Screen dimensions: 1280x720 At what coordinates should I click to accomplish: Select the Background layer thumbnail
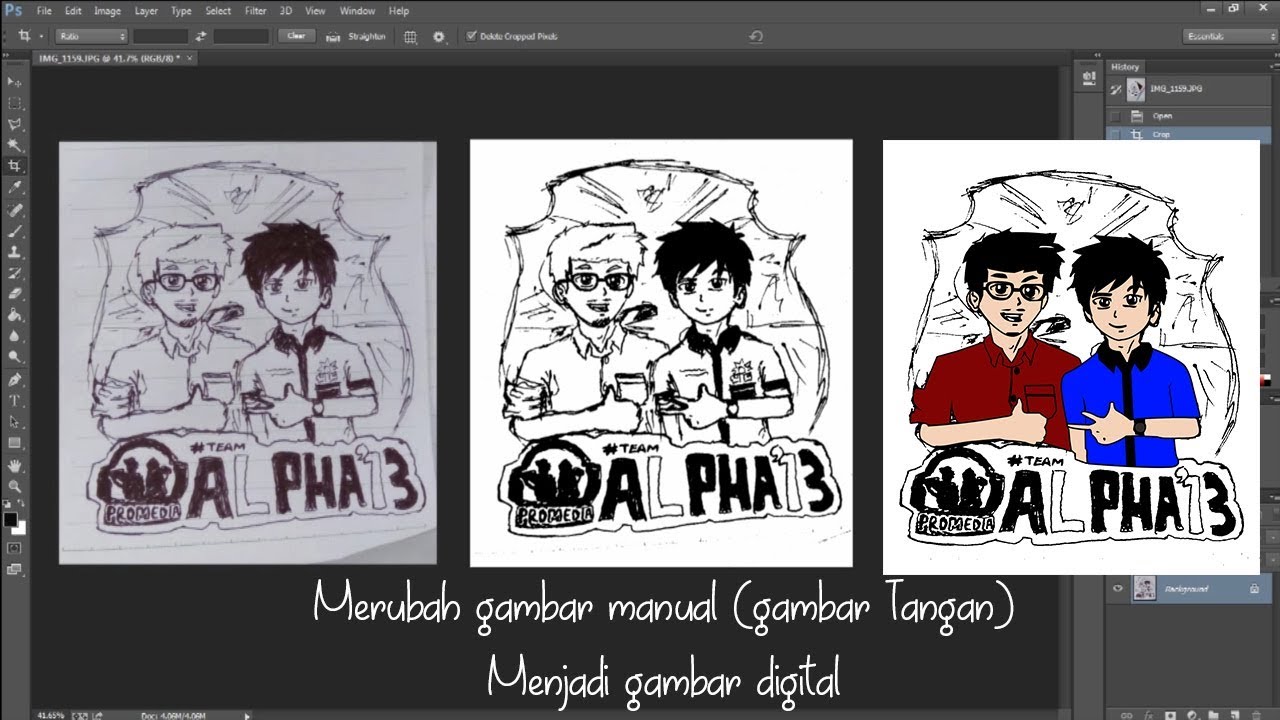(x=1143, y=589)
